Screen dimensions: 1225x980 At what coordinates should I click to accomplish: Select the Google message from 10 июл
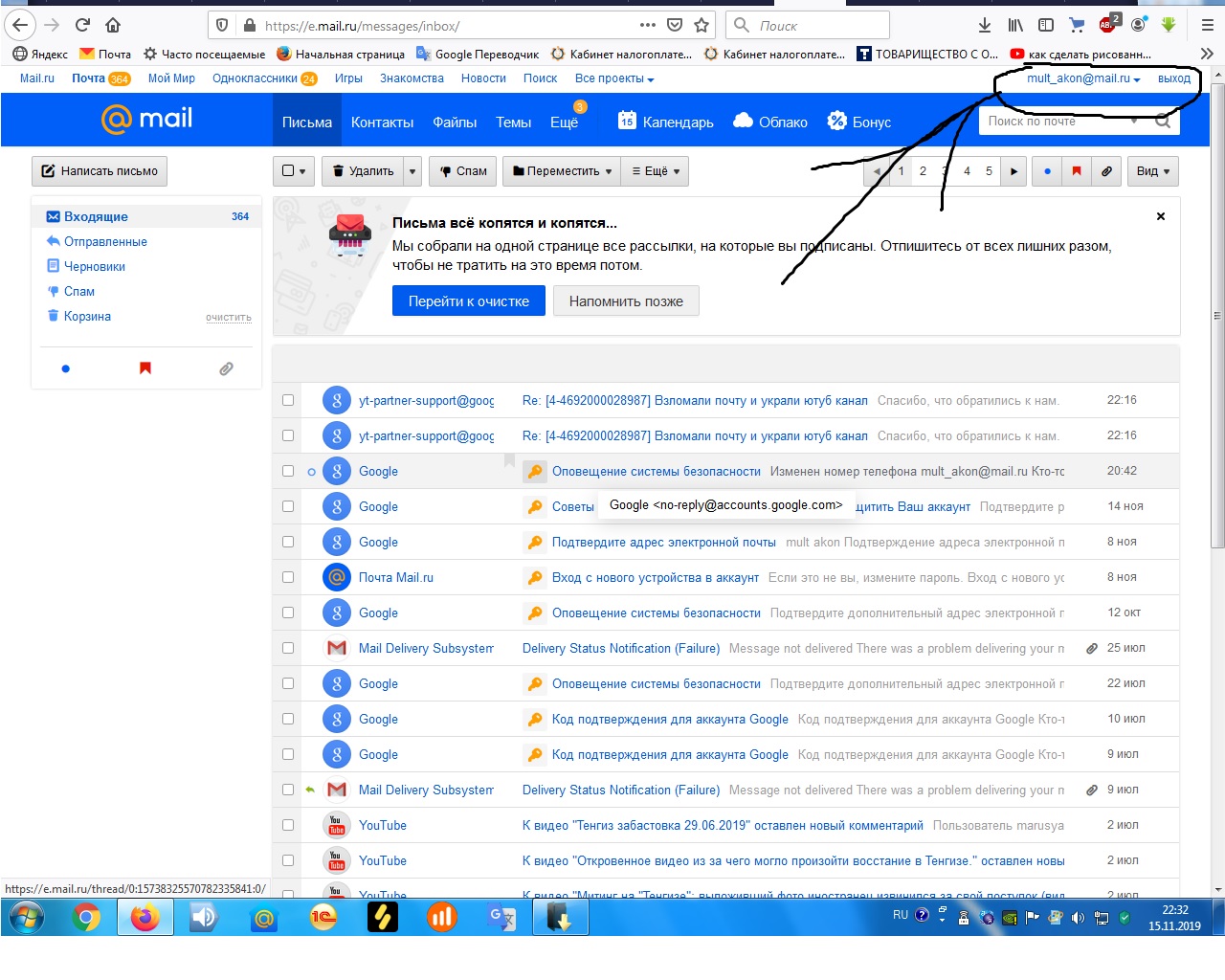point(288,719)
